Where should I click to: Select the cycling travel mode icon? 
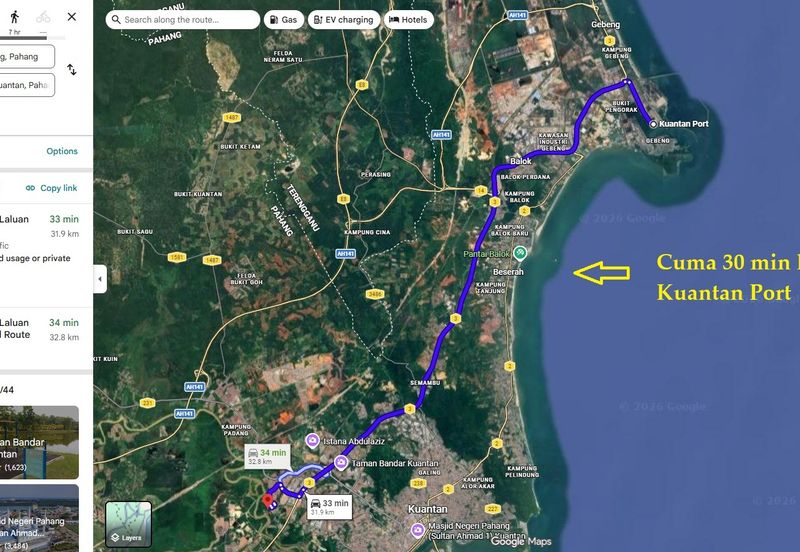pyautogui.click(x=43, y=16)
